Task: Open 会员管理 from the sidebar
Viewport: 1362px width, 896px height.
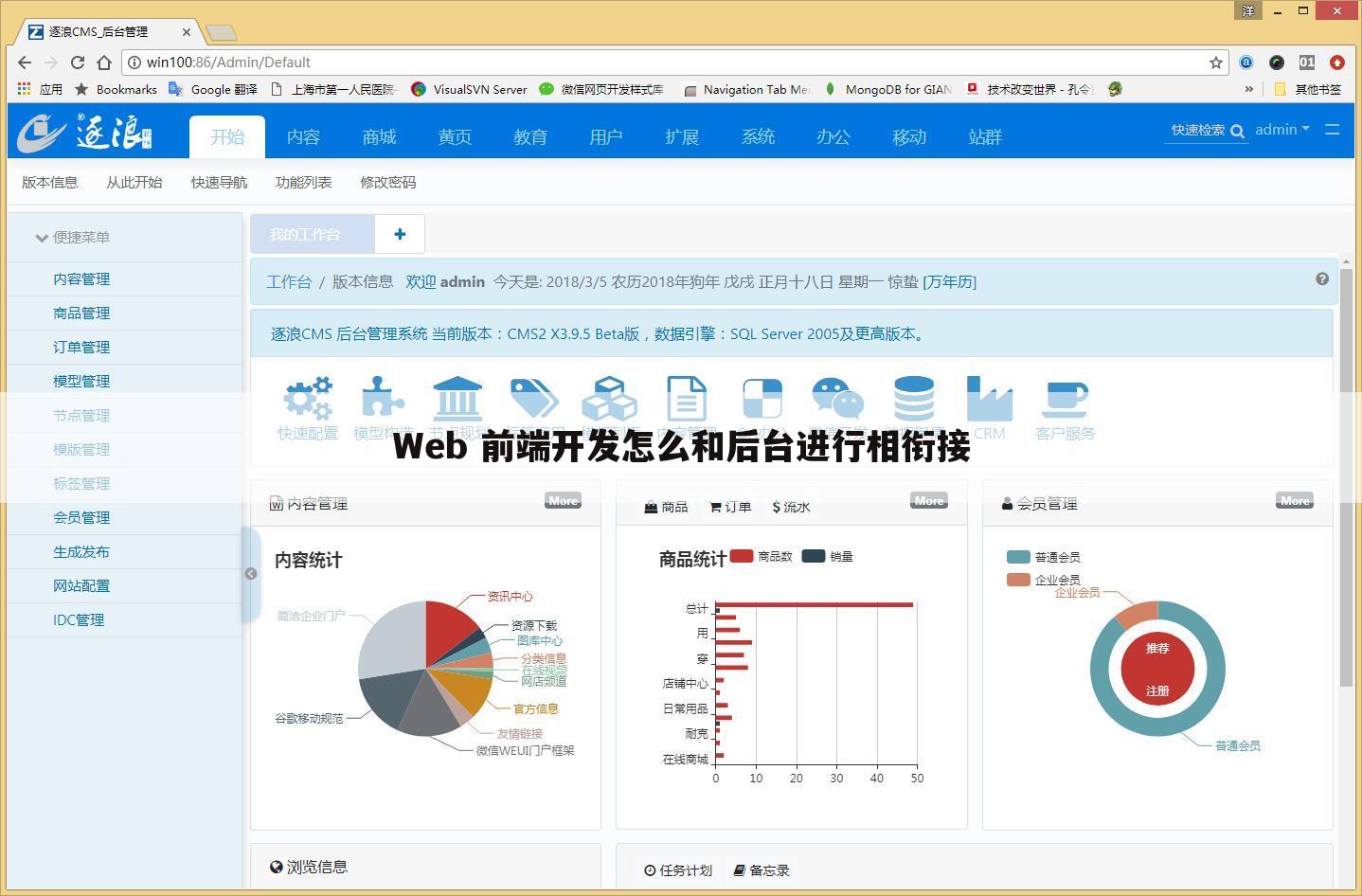Action: (81, 517)
